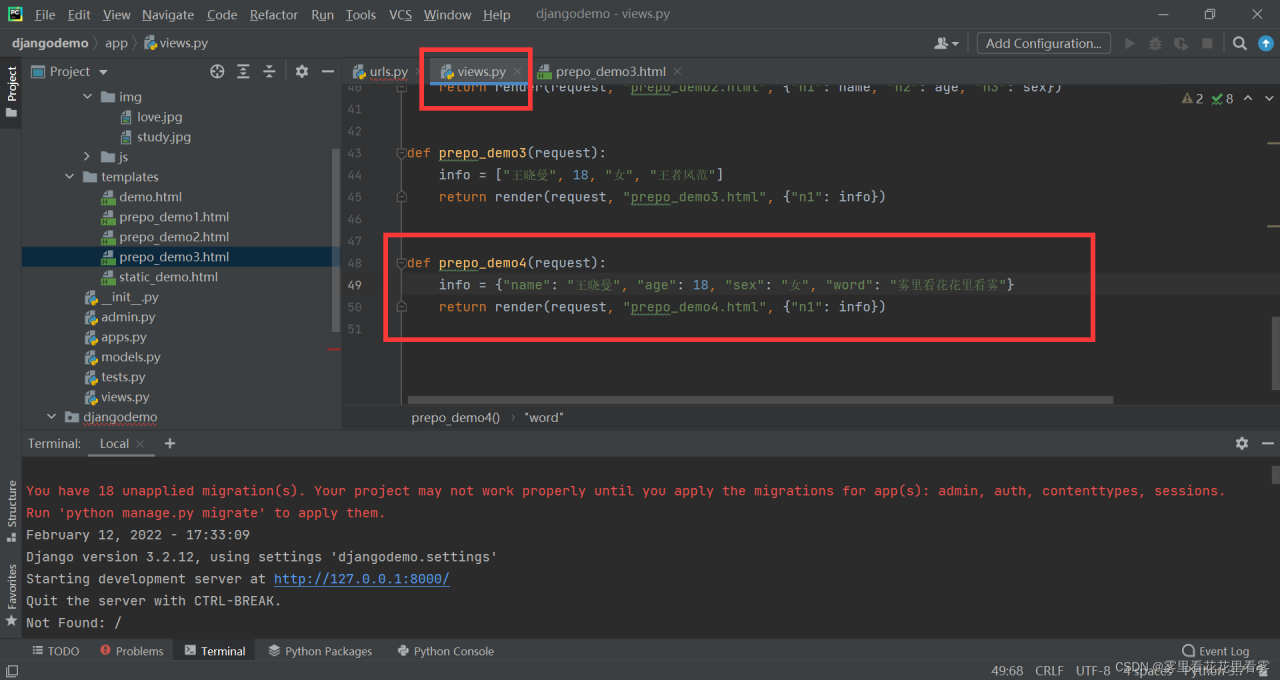
Task: Click the Add Configuration button
Action: click(1043, 43)
